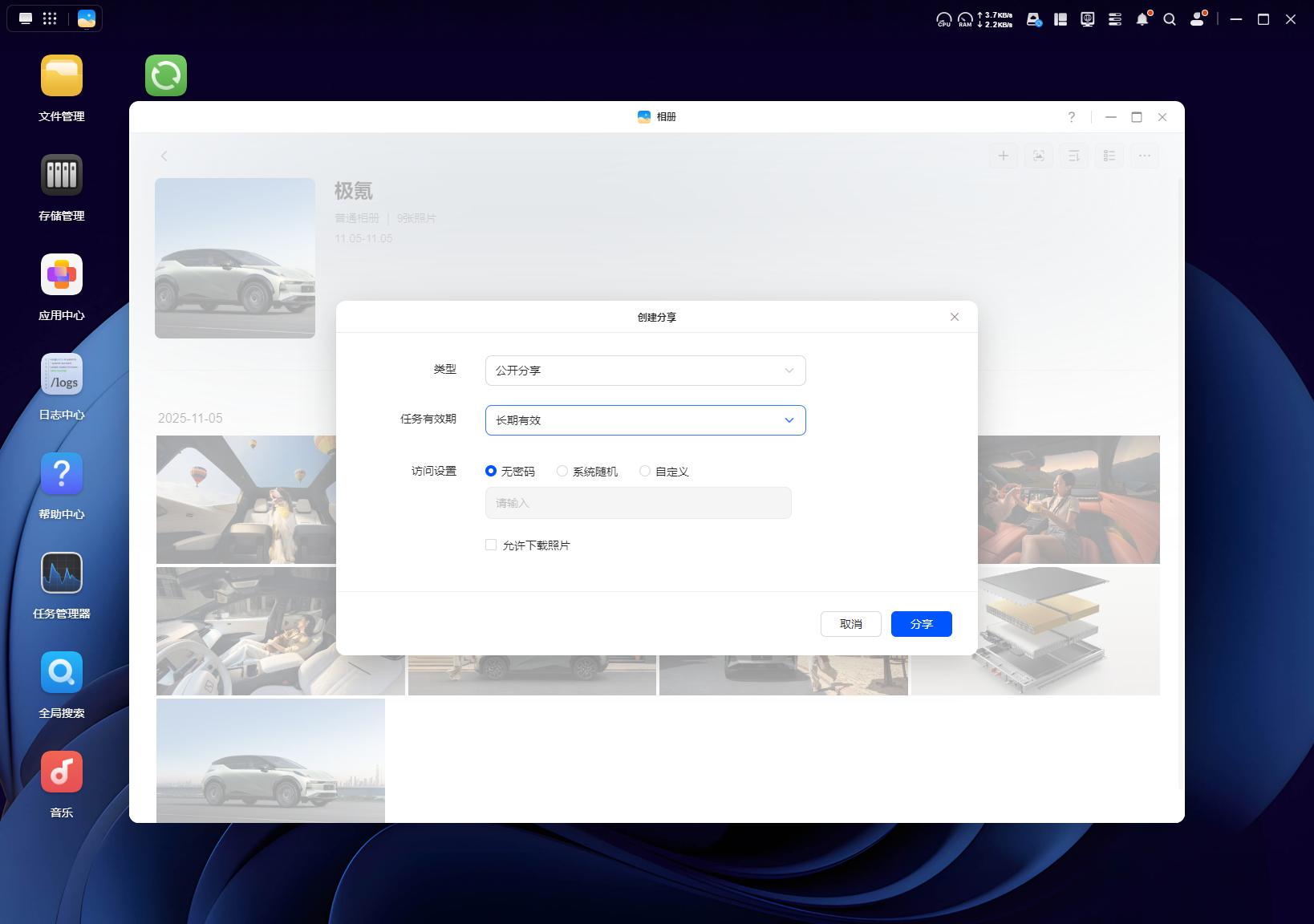Click the 请输入 password input field
This screenshot has height=924, width=1314.
tap(639, 503)
